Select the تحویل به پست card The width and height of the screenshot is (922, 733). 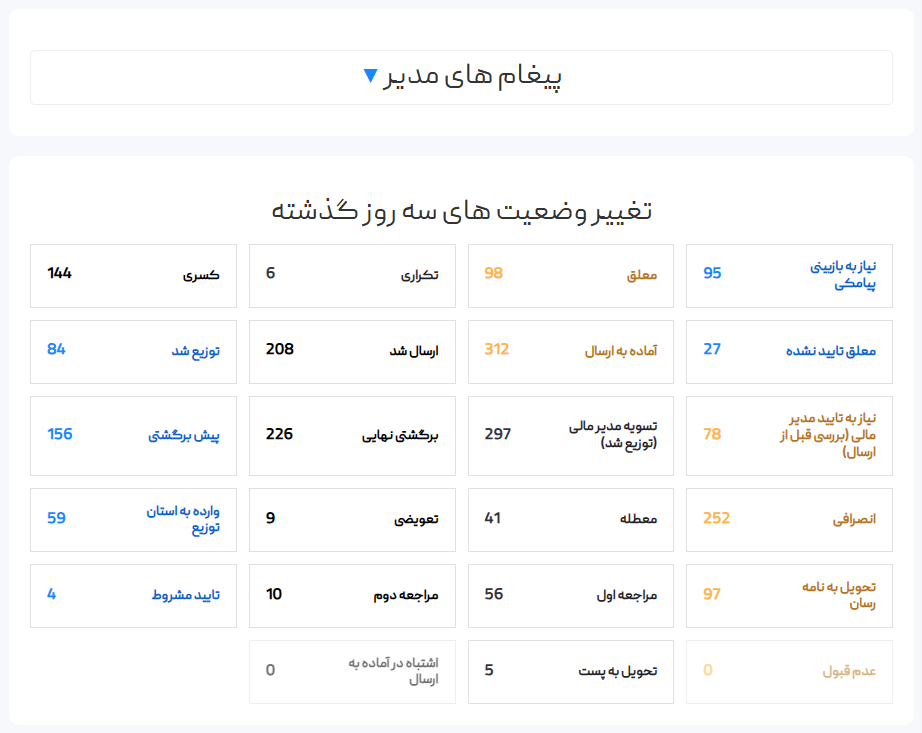[571, 671]
